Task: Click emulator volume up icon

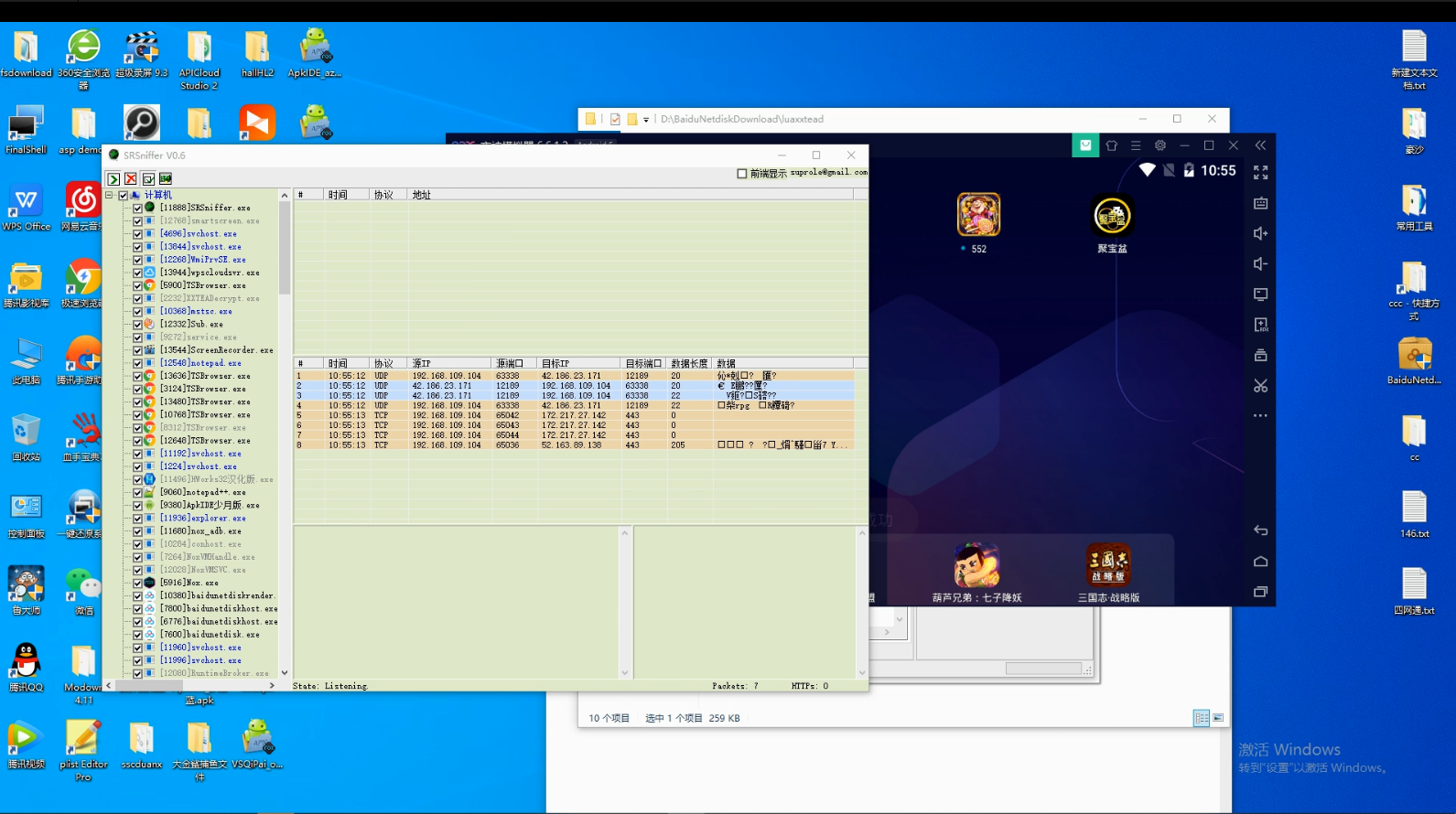Action: [1260, 233]
